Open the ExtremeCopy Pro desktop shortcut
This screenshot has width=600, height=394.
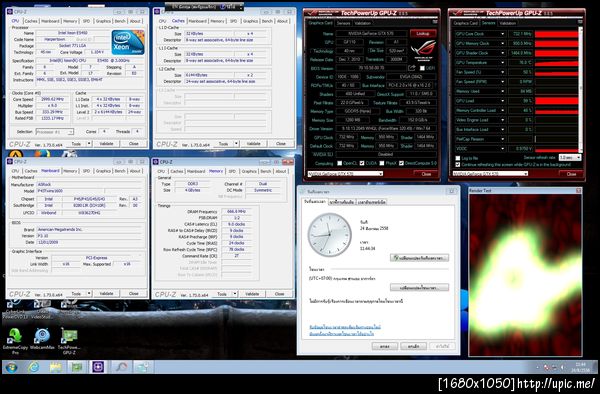(15, 340)
